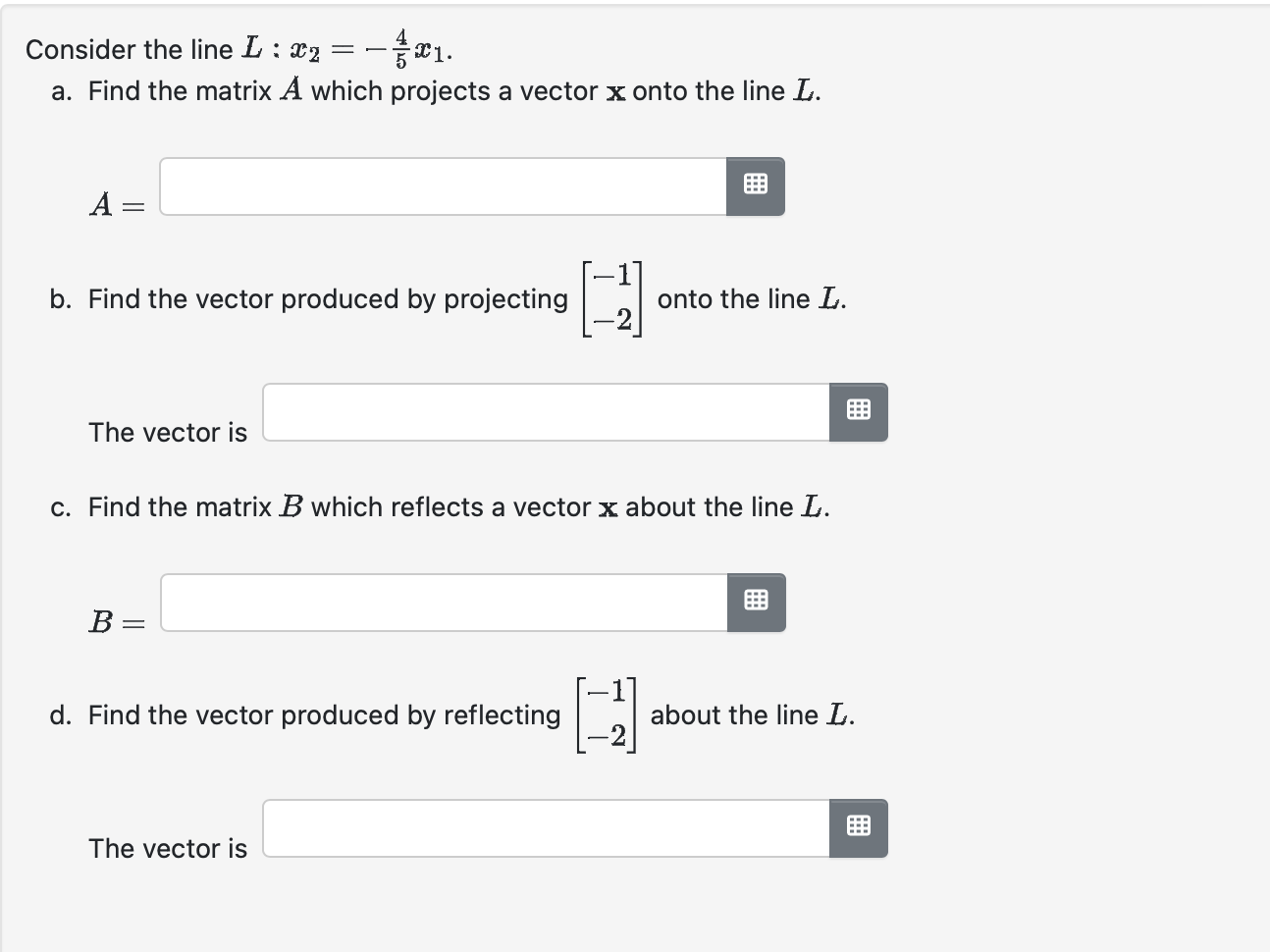The height and width of the screenshot is (952, 1270).
Task: Click the grid icon attached to matrix B input
Action: pyautogui.click(x=756, y=602)
